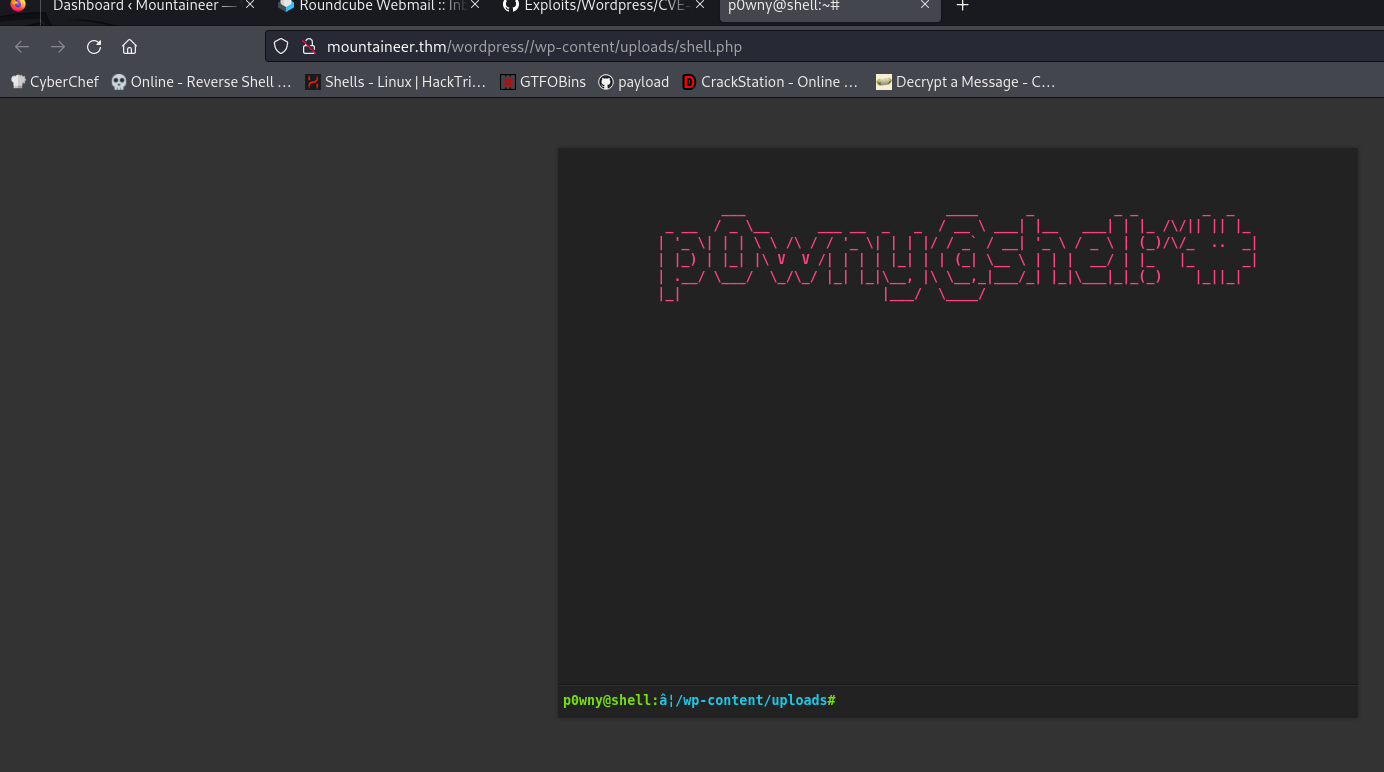The image size is (1384, 772).
Task: Open a new tab with plus
Action: coord(962,6)
